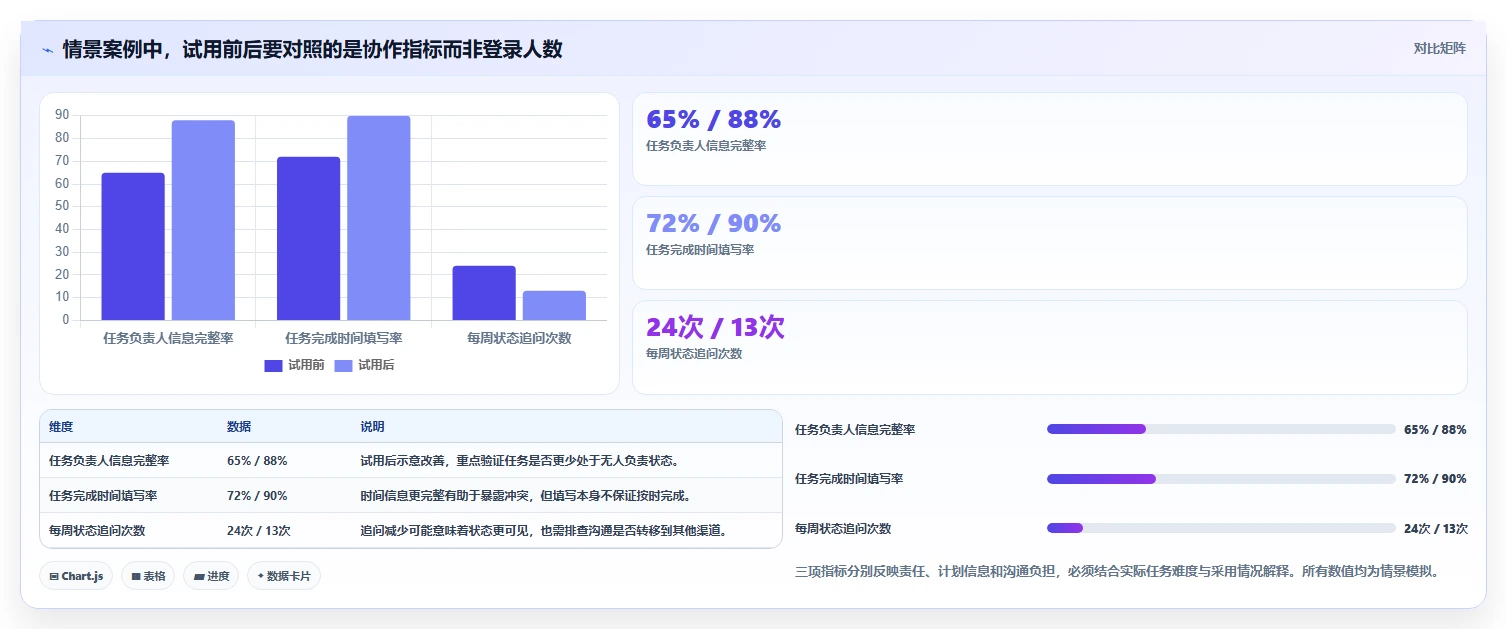The height and width of the screenshot is (629, 1507).
Task: Click the 72% / 90% table cell
Action: [257, 496]
